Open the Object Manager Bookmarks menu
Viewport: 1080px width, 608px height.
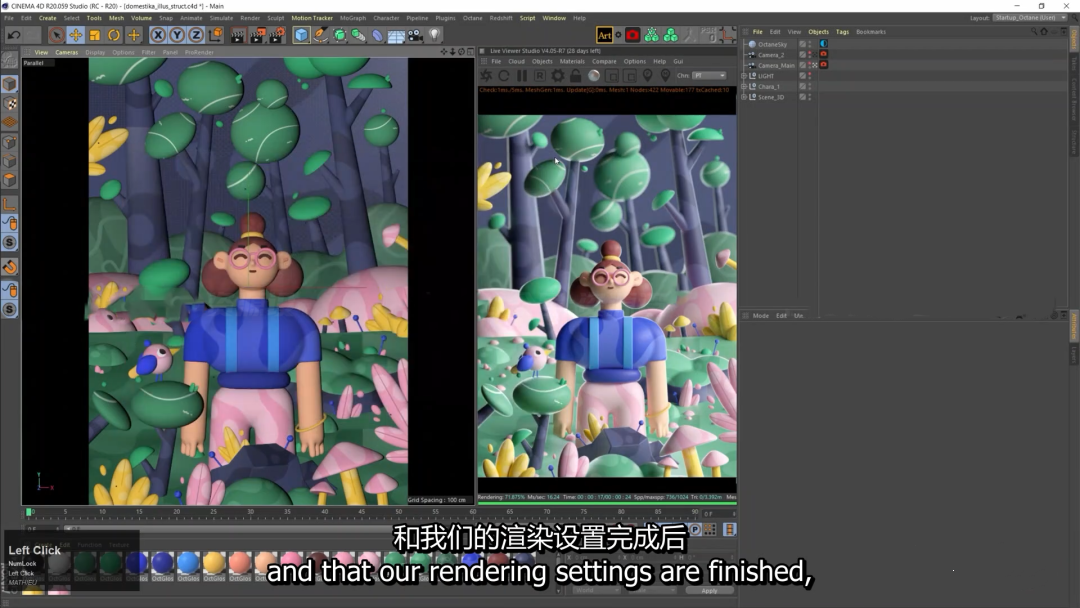871,32
